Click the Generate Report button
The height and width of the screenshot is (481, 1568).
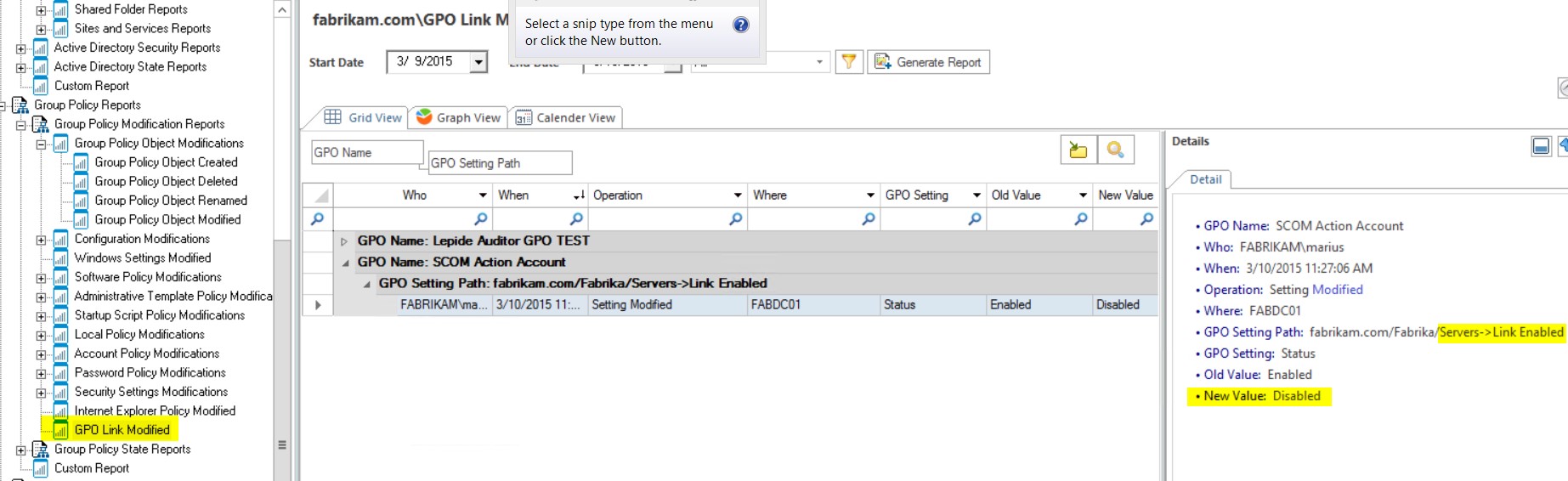tap(928, 62)
